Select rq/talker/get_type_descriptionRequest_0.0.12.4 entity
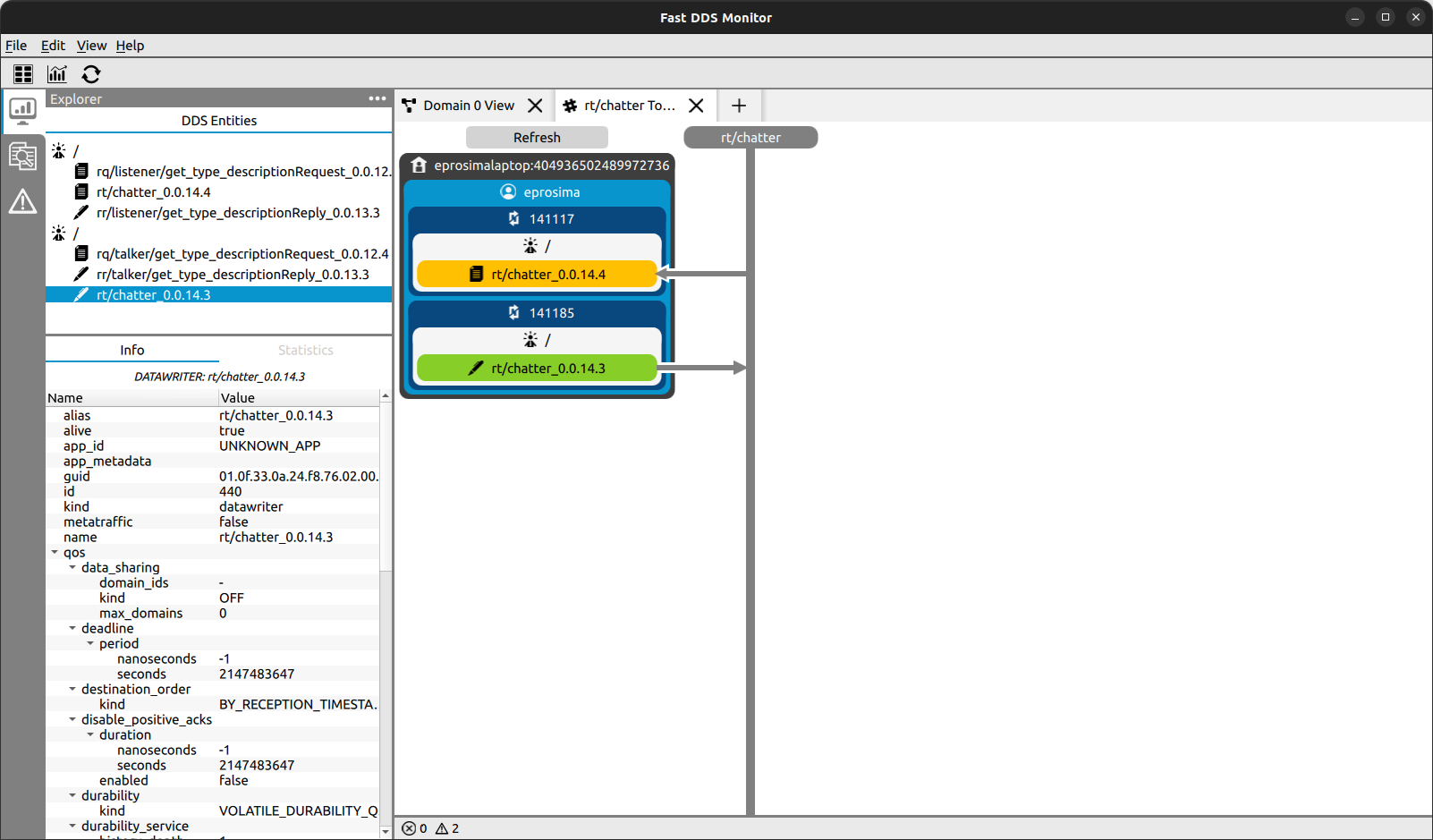 [x=242, y=254]
